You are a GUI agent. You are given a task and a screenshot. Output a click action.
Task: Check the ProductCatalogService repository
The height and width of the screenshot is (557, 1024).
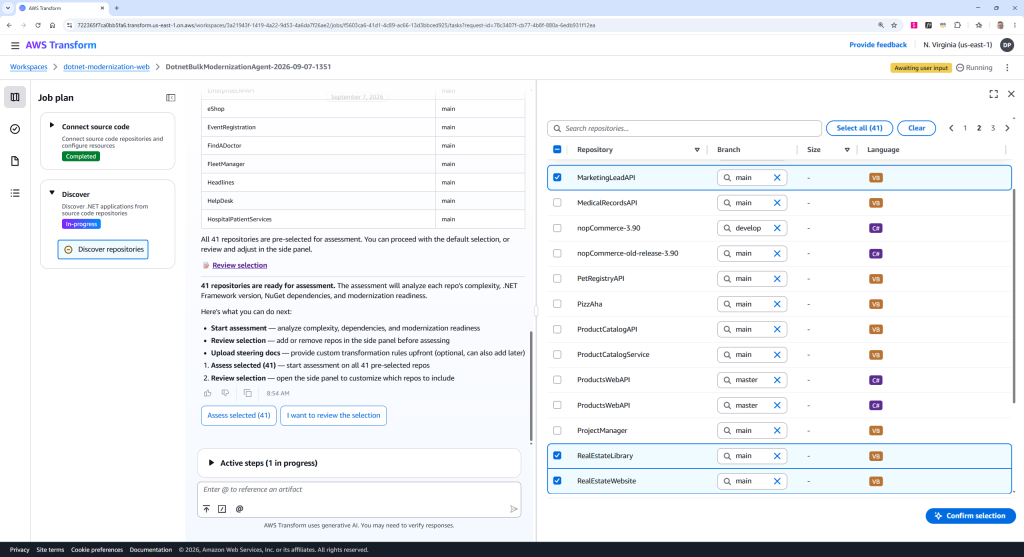(557, 355)
